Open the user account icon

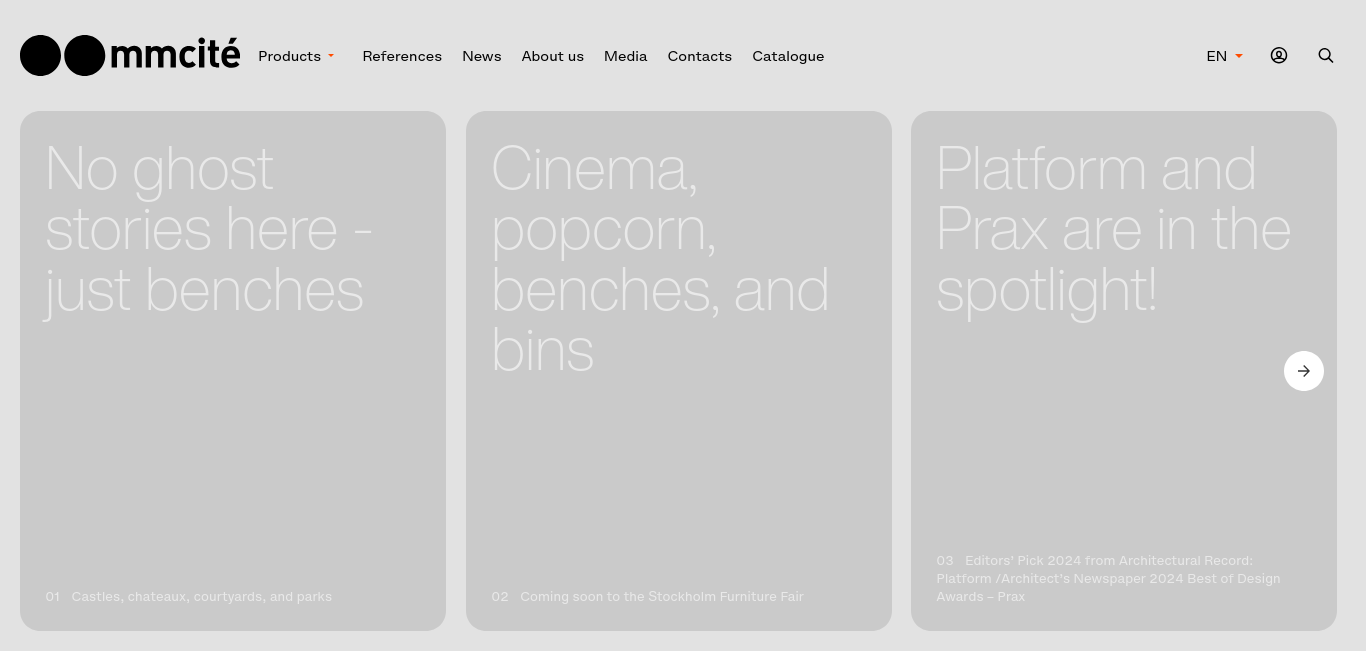pos(1279,56)
